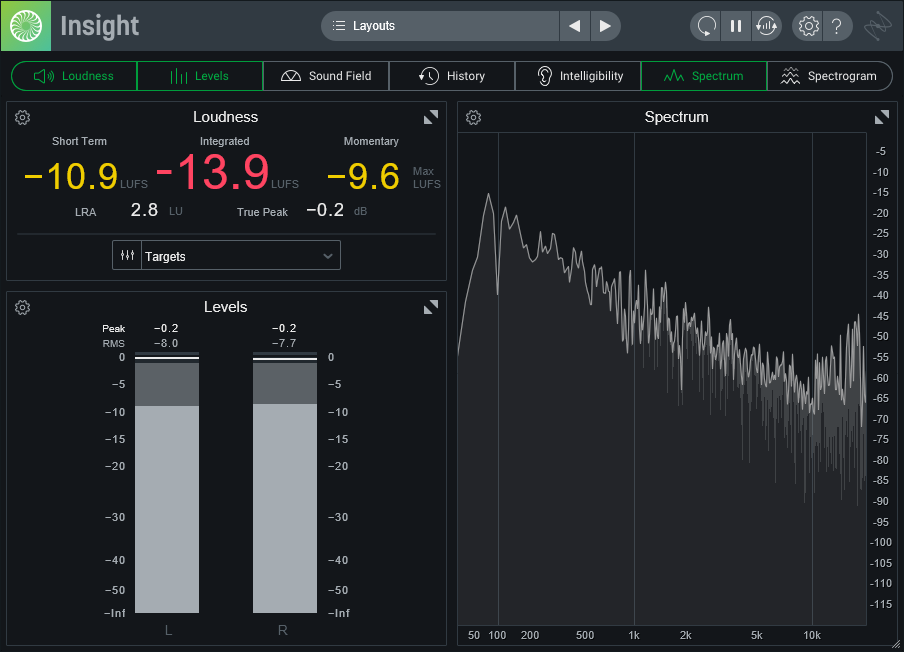Click the 1k frequency label
Viewport: 904px width, 652px height.
point(634,635)
